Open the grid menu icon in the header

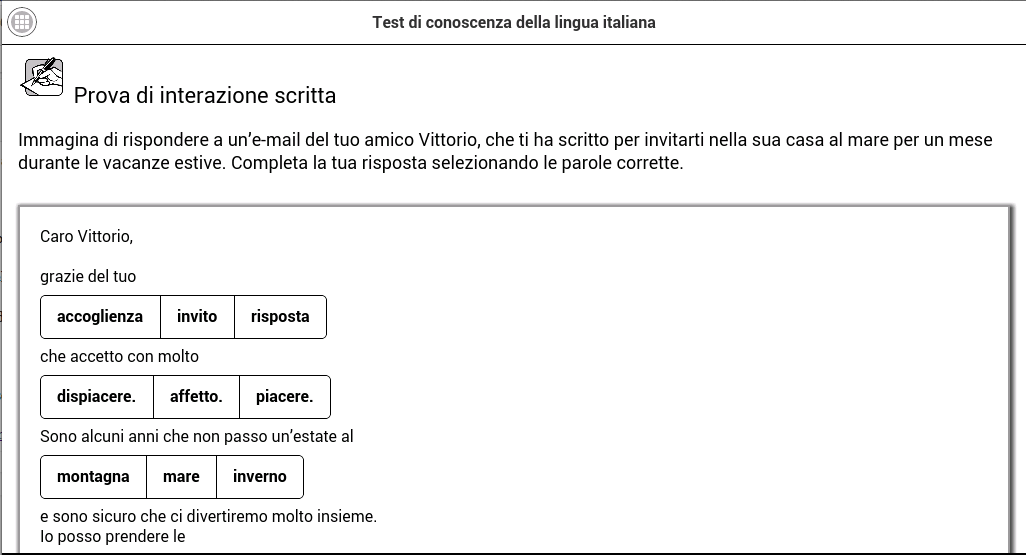[22, 22]
